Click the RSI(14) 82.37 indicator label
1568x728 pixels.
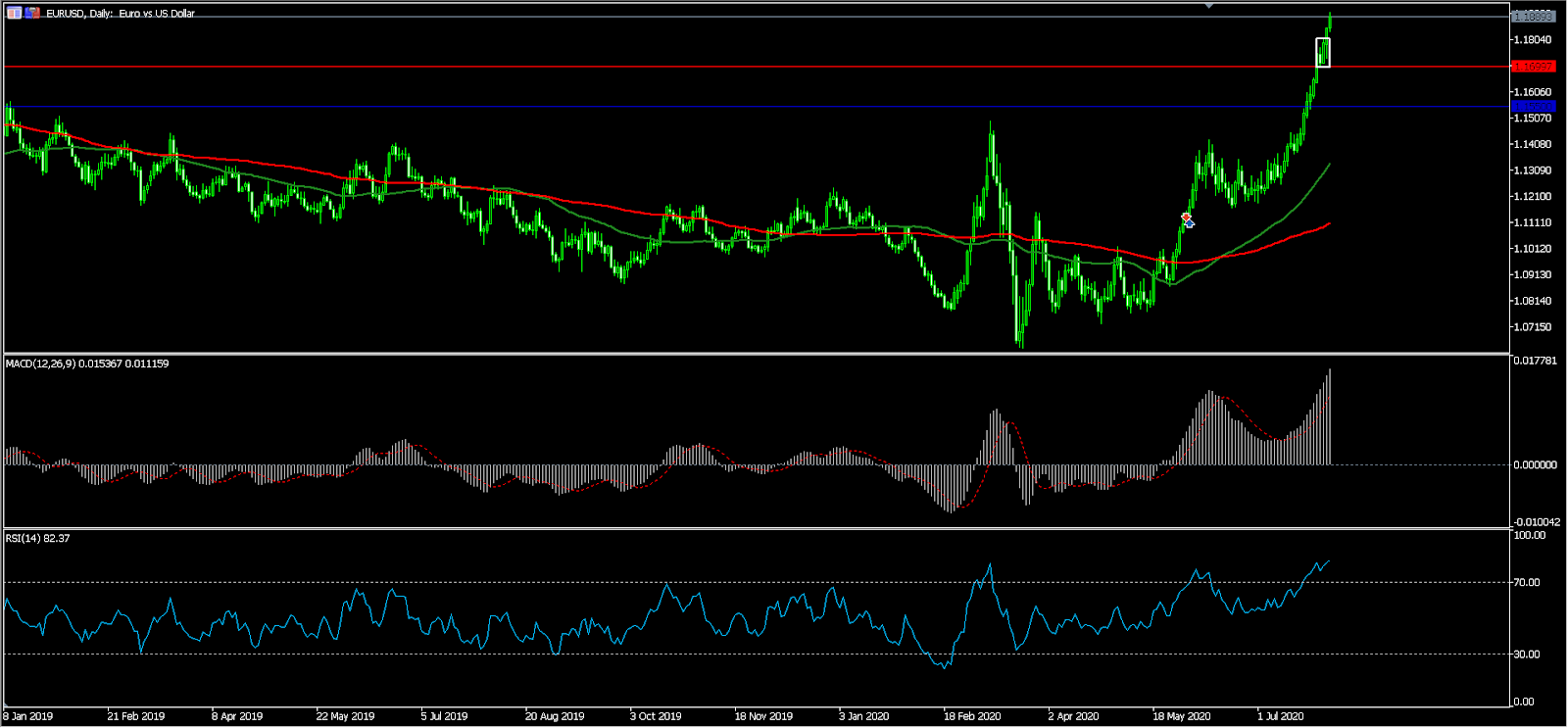37,538
